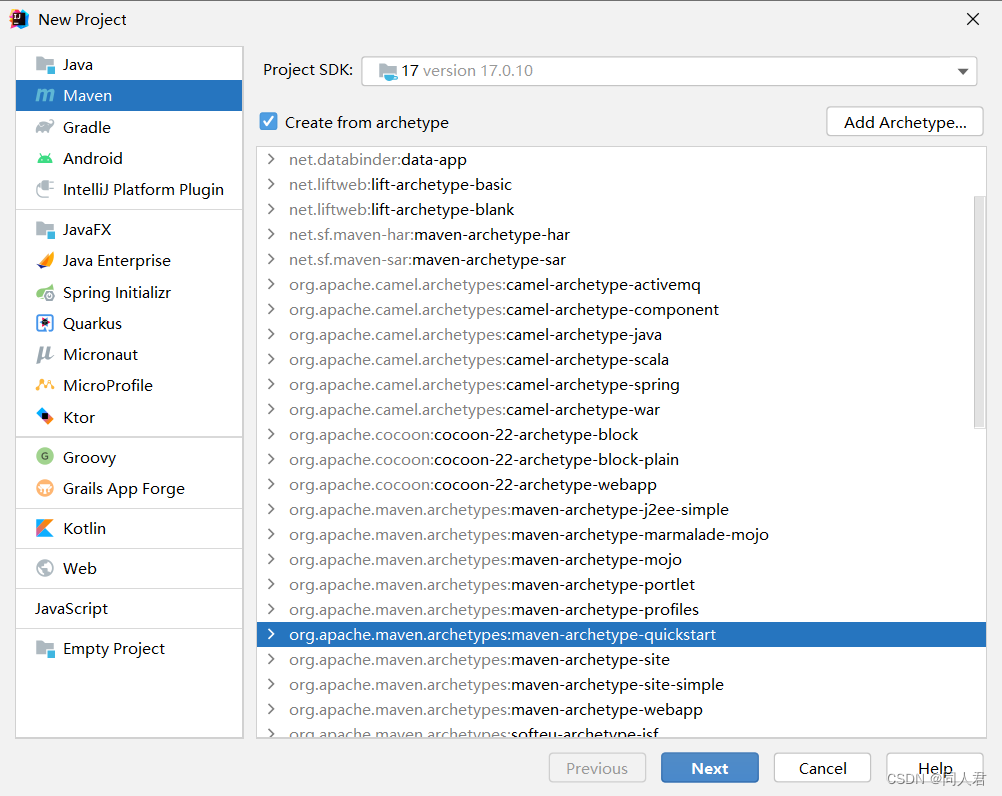Click the IntelliJ Platform Plugin icon
Viewport: 1002px width, 796px height.
coord(45,189)
